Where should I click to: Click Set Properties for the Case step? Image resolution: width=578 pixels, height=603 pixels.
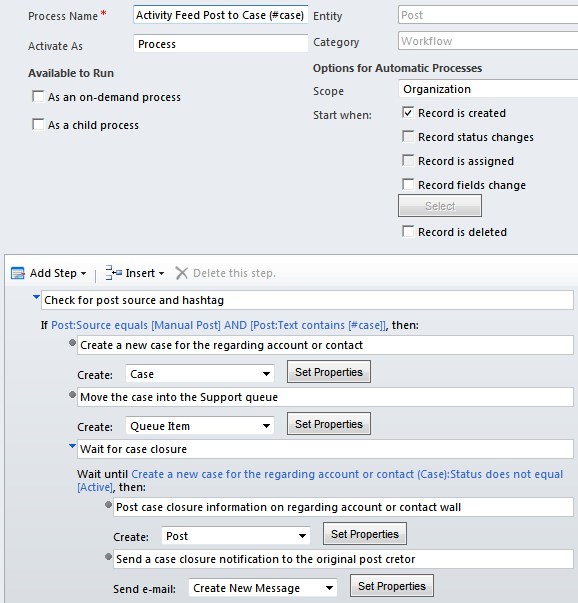(x=329, y=372)
